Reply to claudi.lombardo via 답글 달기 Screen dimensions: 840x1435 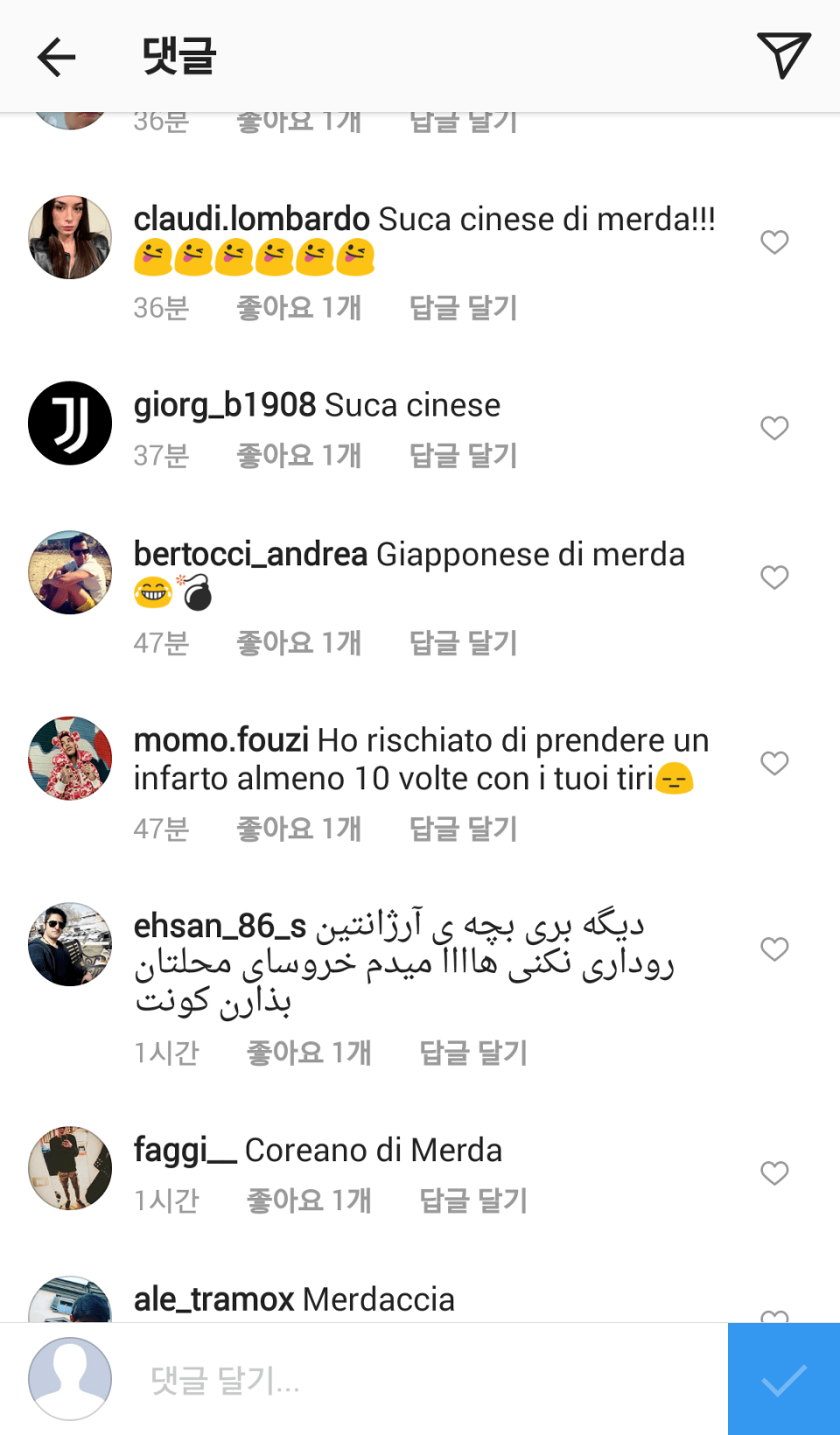click(464, 308)
